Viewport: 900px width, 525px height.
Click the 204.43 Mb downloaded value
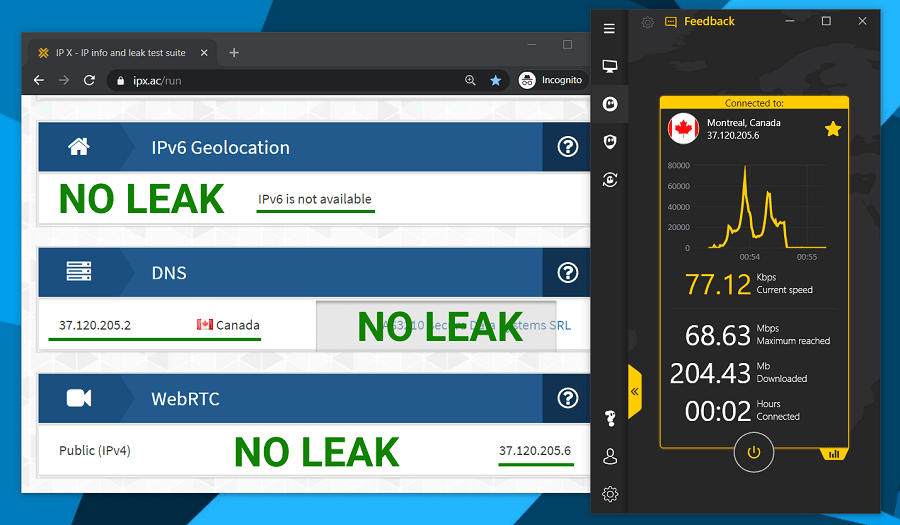click(710, 373)
